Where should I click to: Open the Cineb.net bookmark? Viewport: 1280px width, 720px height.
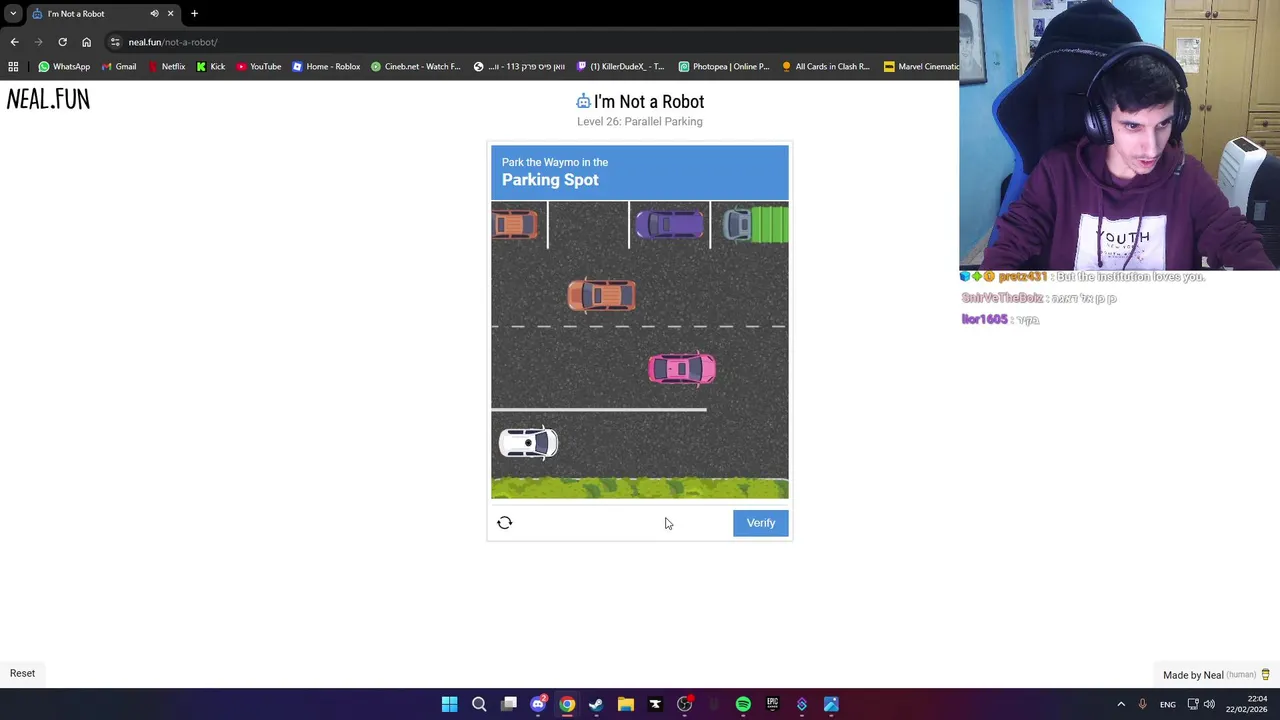(415, 67)
